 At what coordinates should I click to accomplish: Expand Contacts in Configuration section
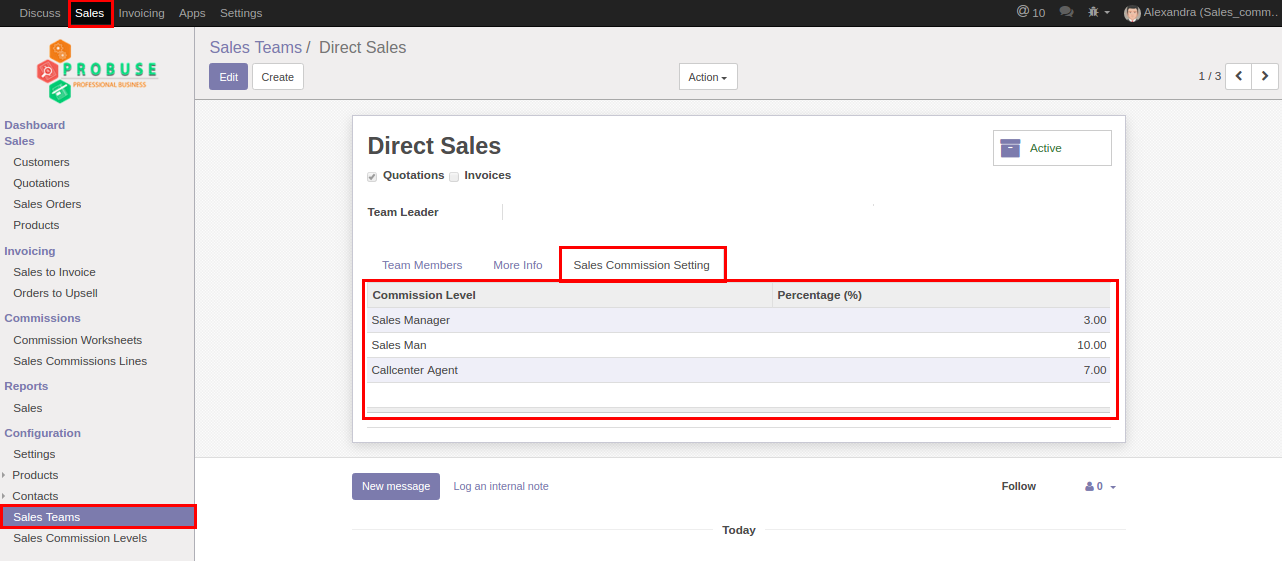pyautogui.click(x=5, y=496)
